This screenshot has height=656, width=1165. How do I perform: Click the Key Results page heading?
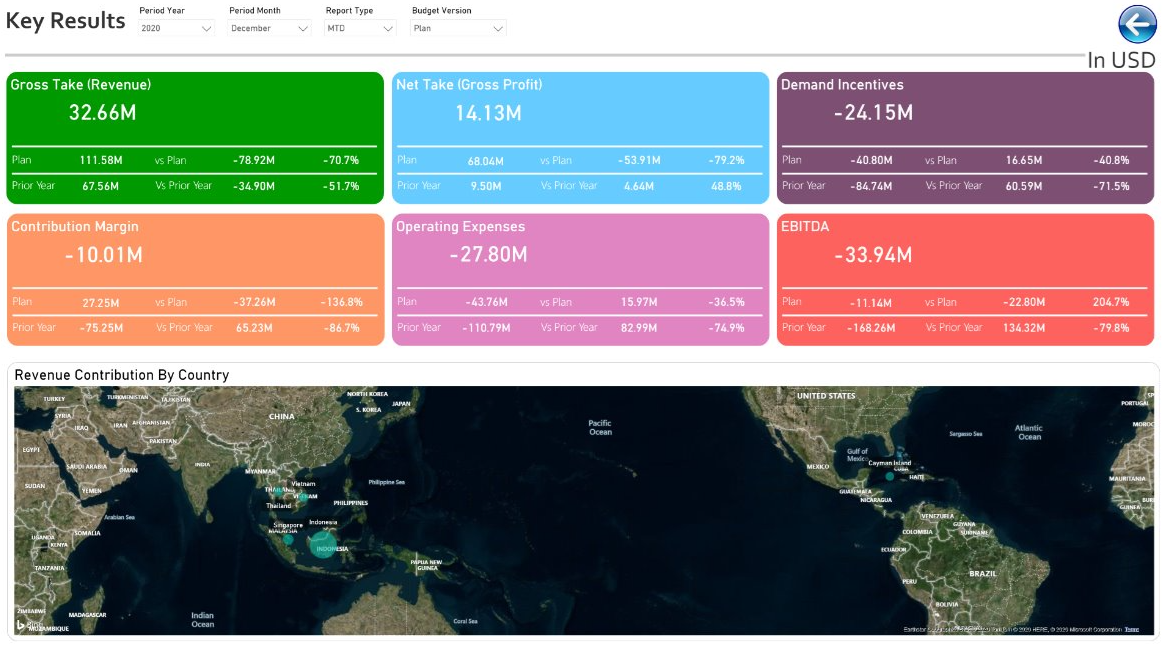click(65, 21)
